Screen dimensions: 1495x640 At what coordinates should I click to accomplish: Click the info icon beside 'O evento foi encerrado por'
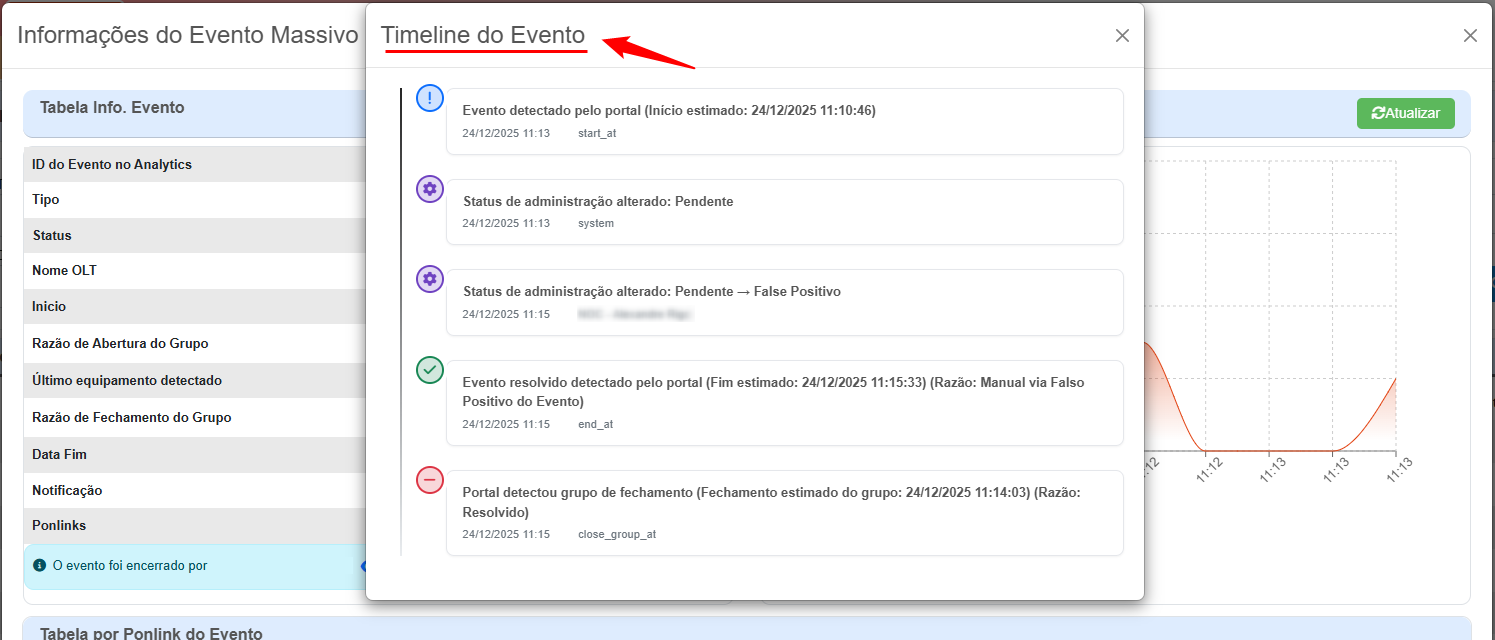(40, 566)
